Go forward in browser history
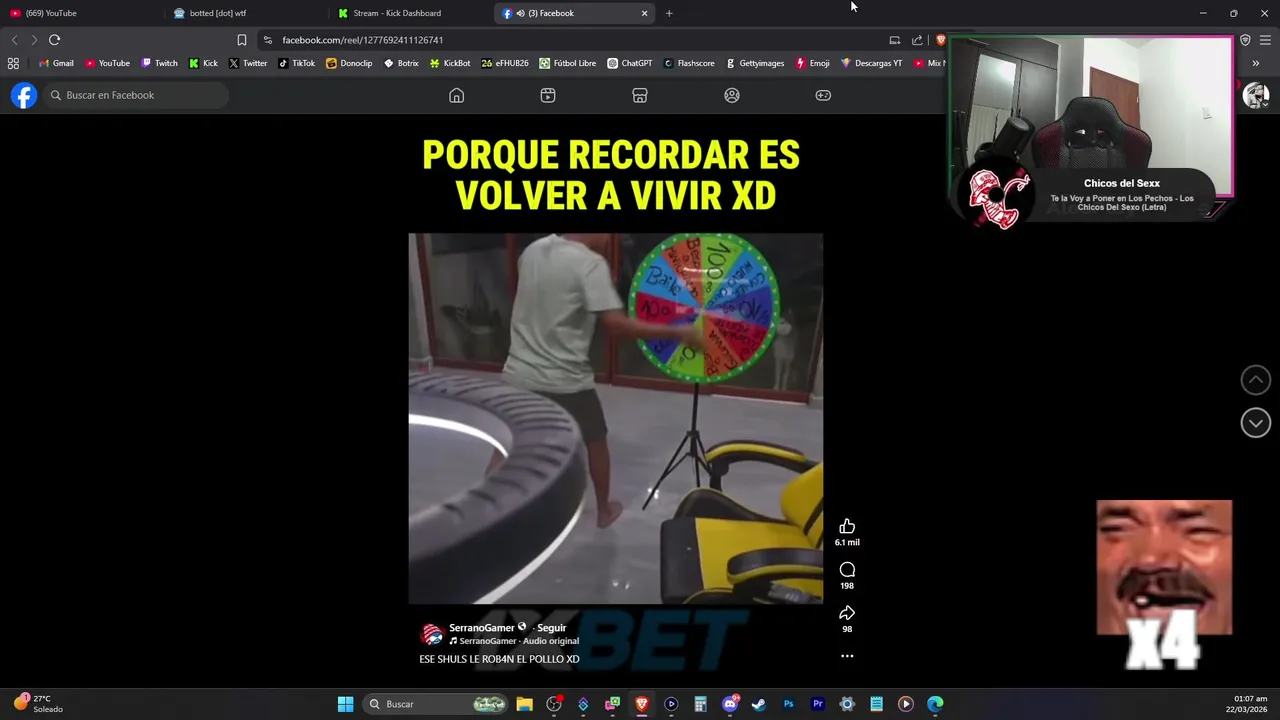This screenshot has height=720, width=1280. (x=33, y=40)
